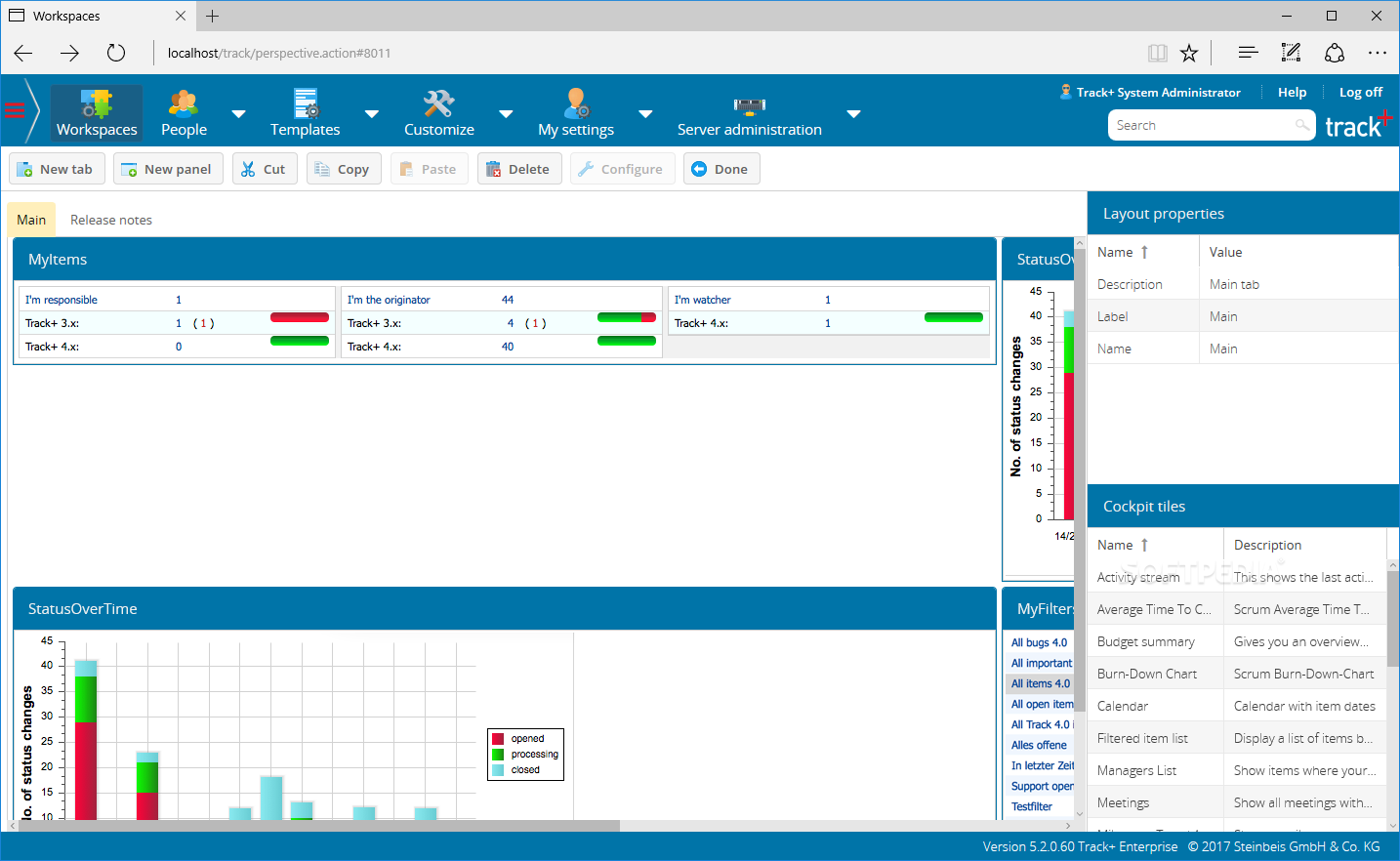
Task: Expand the People dropdown arrow
Action: [x=238, y=114]
